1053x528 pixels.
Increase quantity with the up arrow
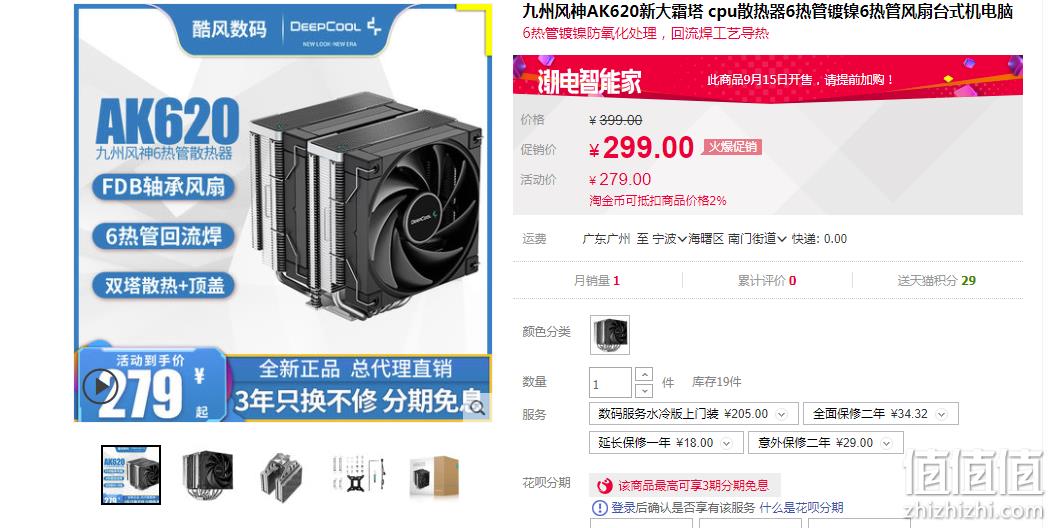click(x=643, y=374)
